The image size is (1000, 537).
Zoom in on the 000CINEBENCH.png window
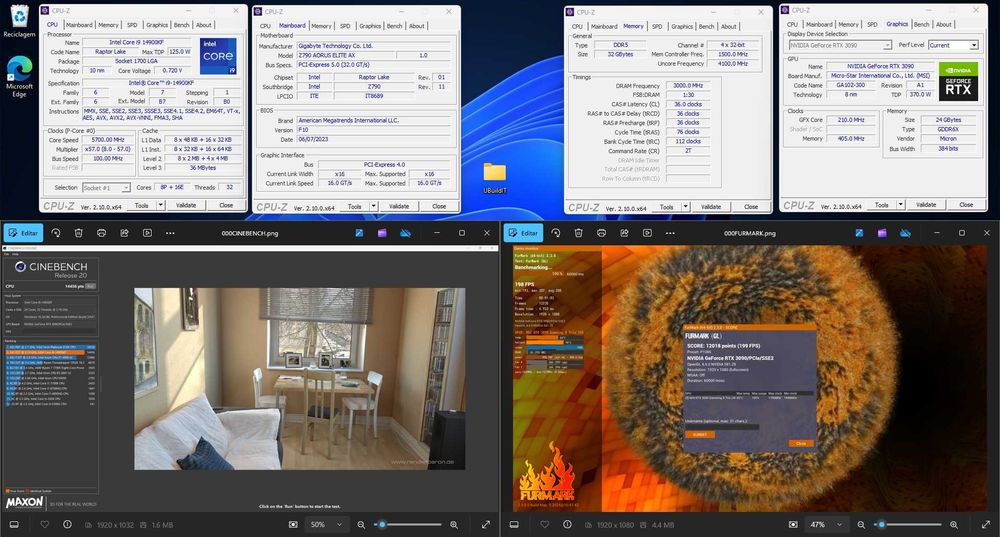(454, 525)
